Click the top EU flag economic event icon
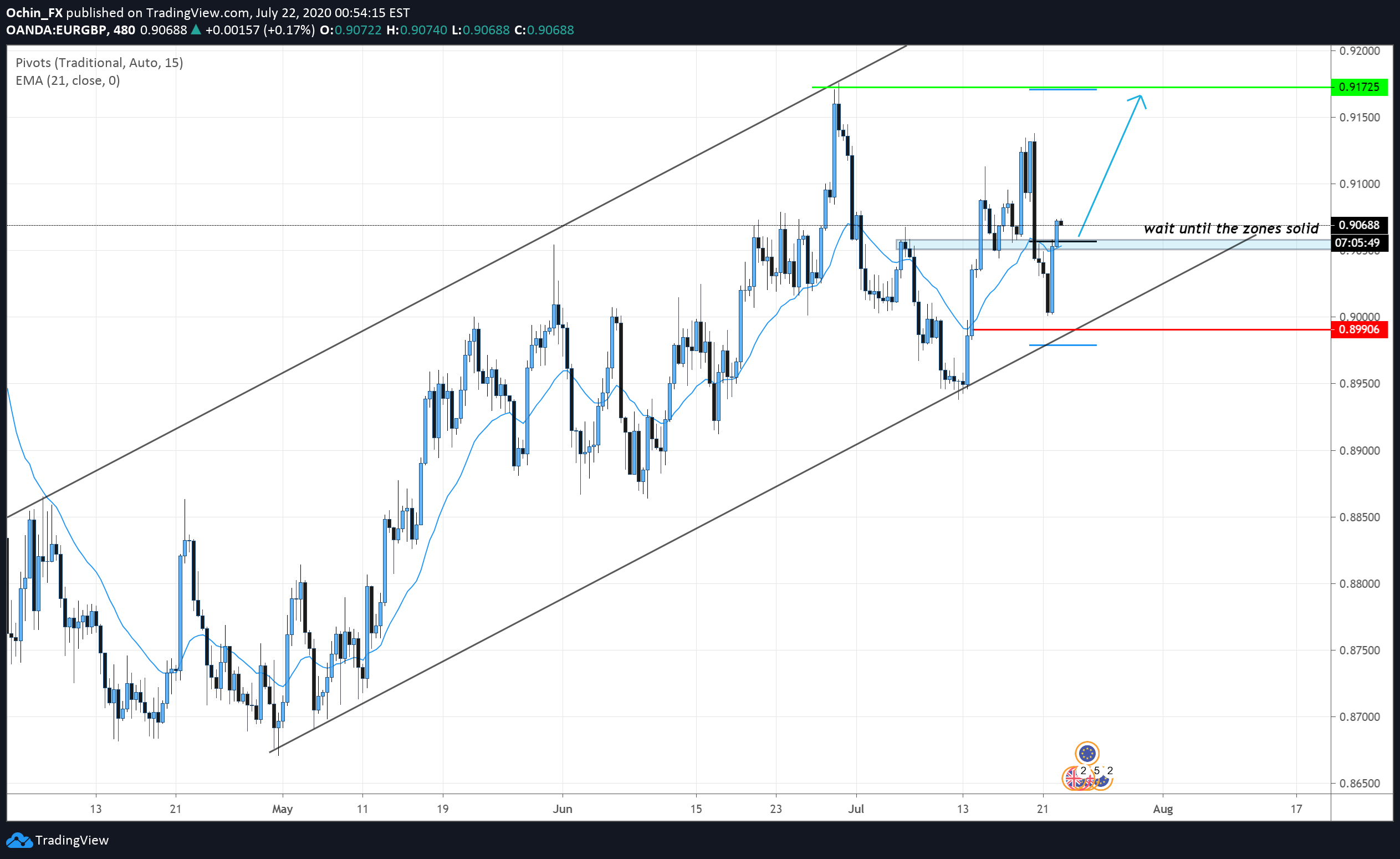Viewport: 1400px width, 859px height. point(1086,754)
